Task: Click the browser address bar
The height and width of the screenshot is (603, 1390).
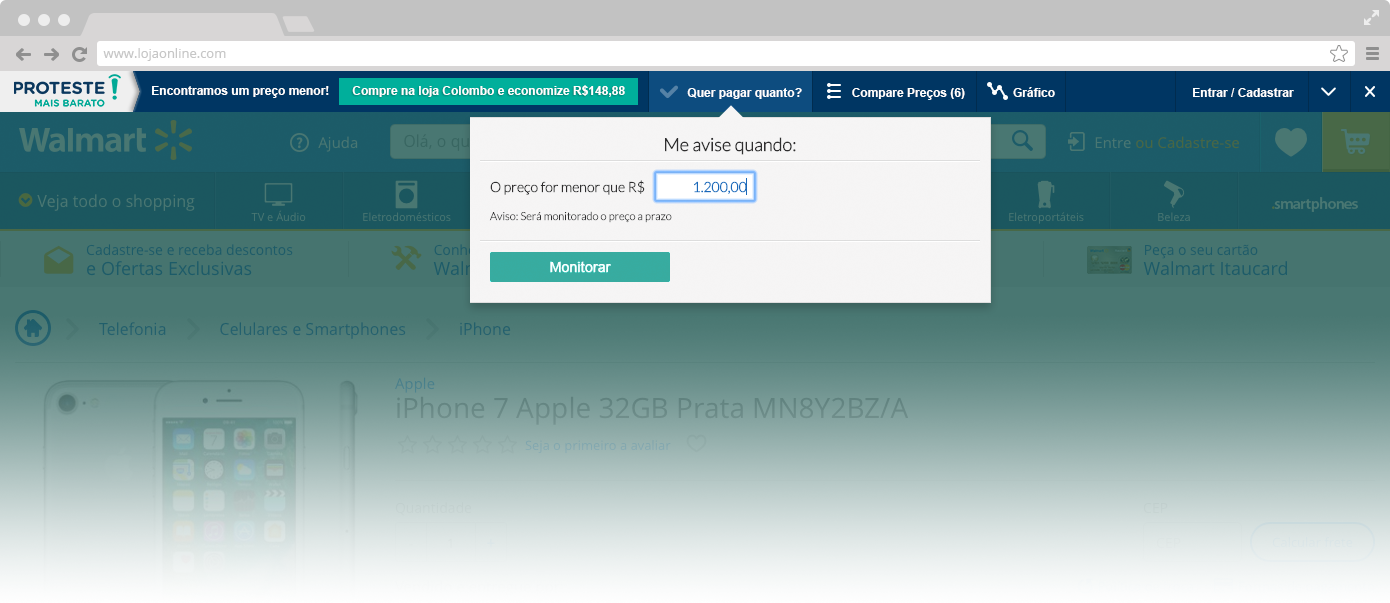Action: coord(725,54)
